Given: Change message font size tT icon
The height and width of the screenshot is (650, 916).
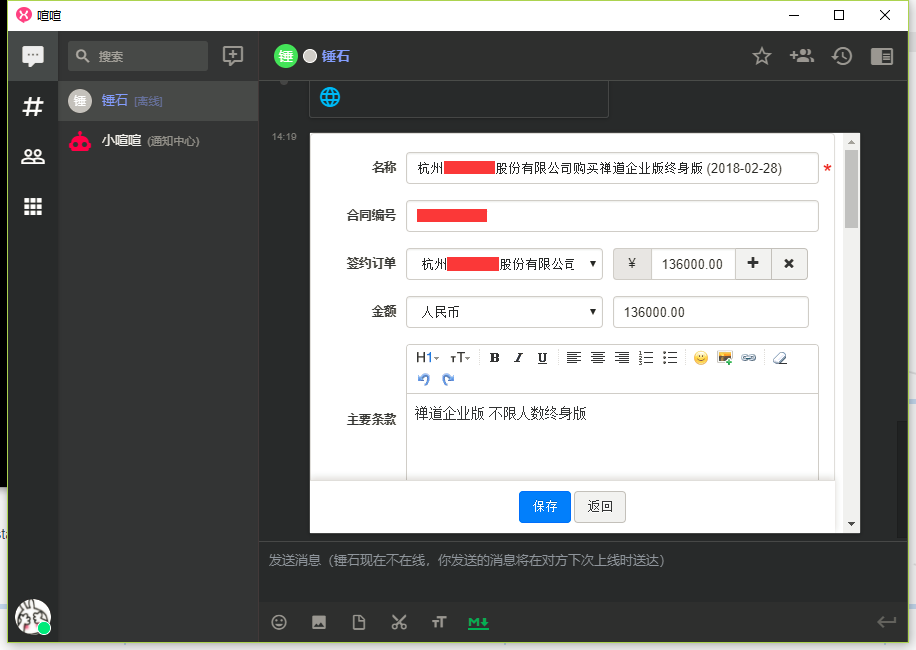Looking at the screenshot, I should point(439,622).
